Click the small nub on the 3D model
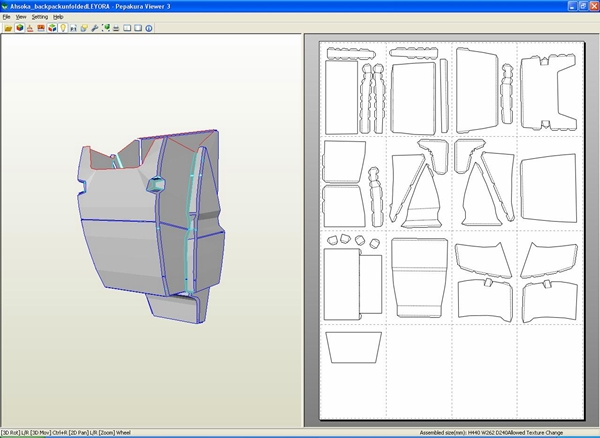This screenshot has height=438, width=600. 155,185
